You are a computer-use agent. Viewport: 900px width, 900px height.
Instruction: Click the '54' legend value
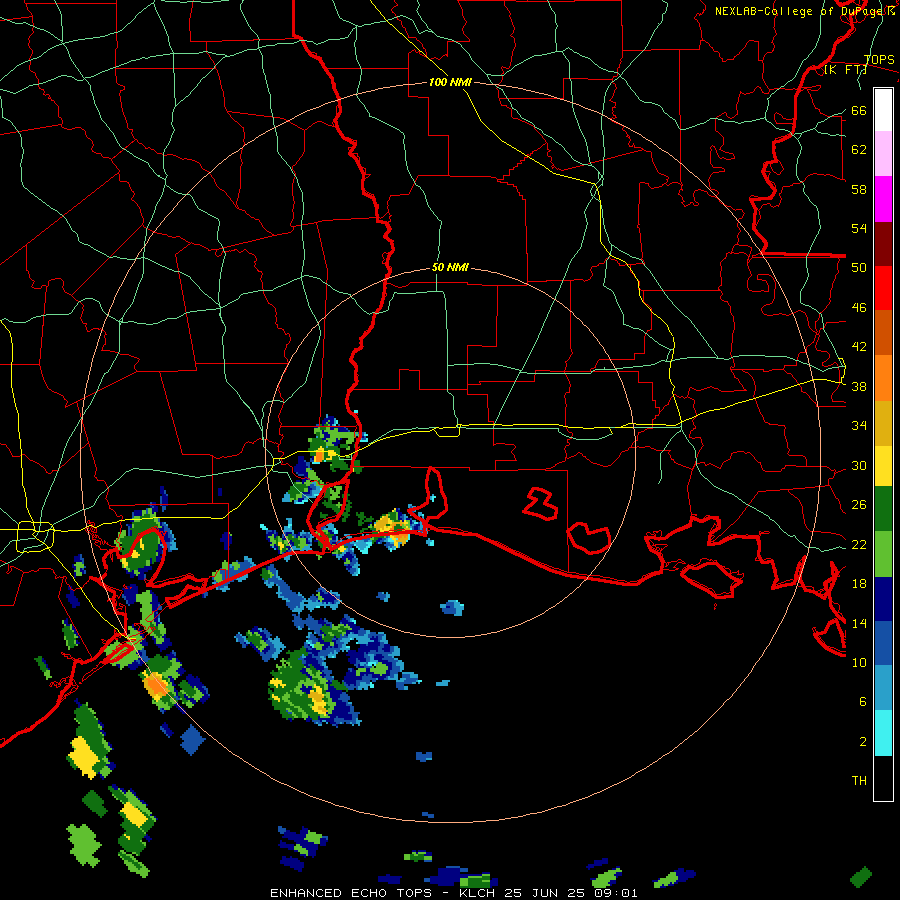click(x=859, y=228)
